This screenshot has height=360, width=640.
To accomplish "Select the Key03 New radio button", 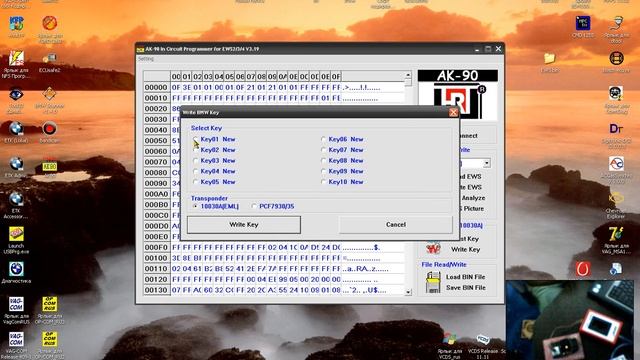I will click(196, 161).
